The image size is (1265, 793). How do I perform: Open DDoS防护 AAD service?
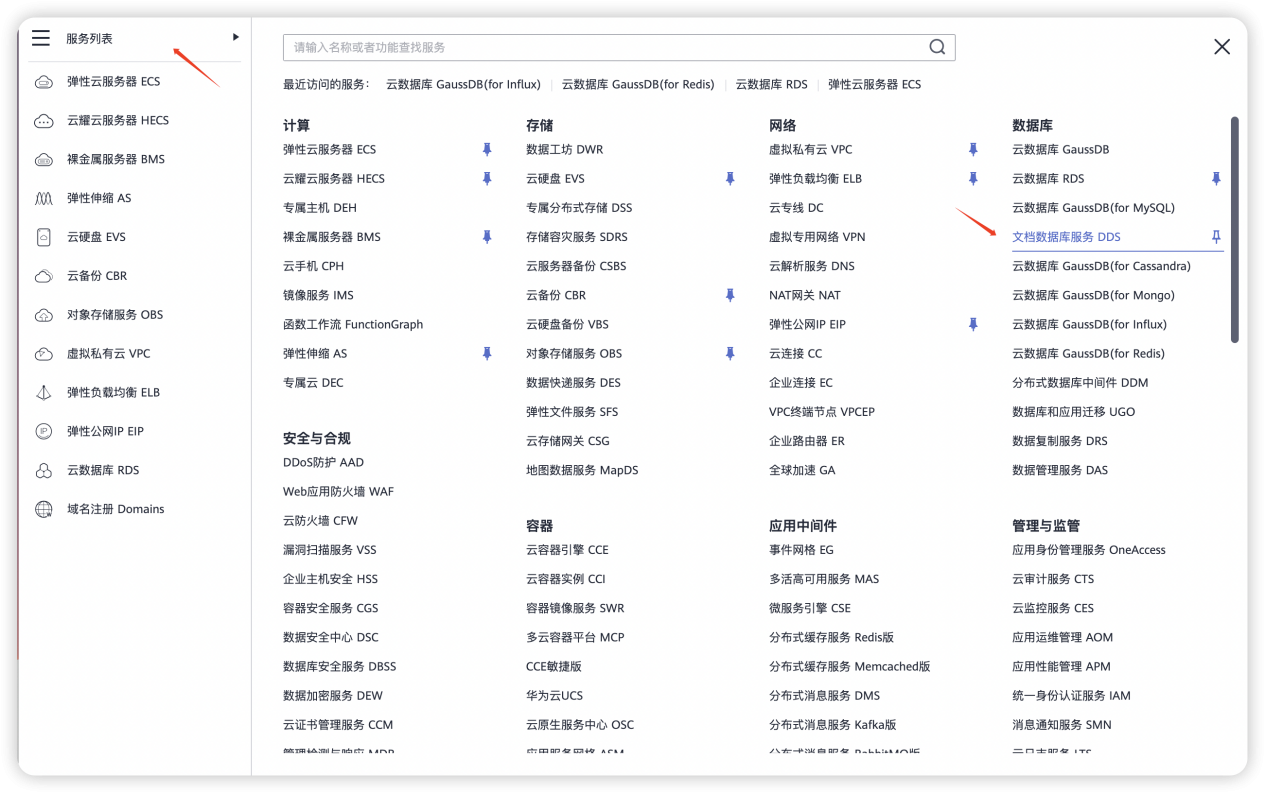[323, 463]
